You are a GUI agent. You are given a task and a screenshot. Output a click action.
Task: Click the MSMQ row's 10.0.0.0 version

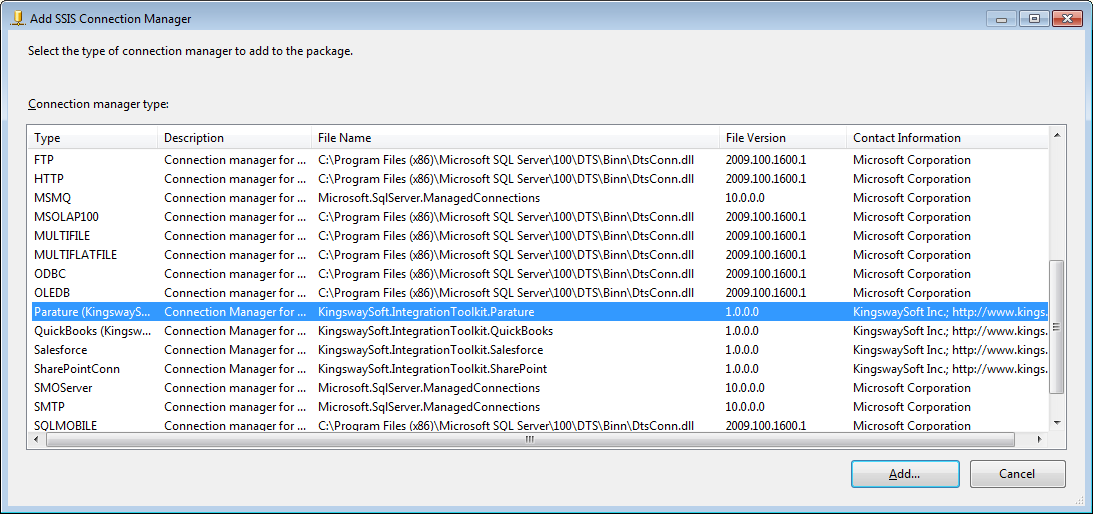tap(744, 197)
